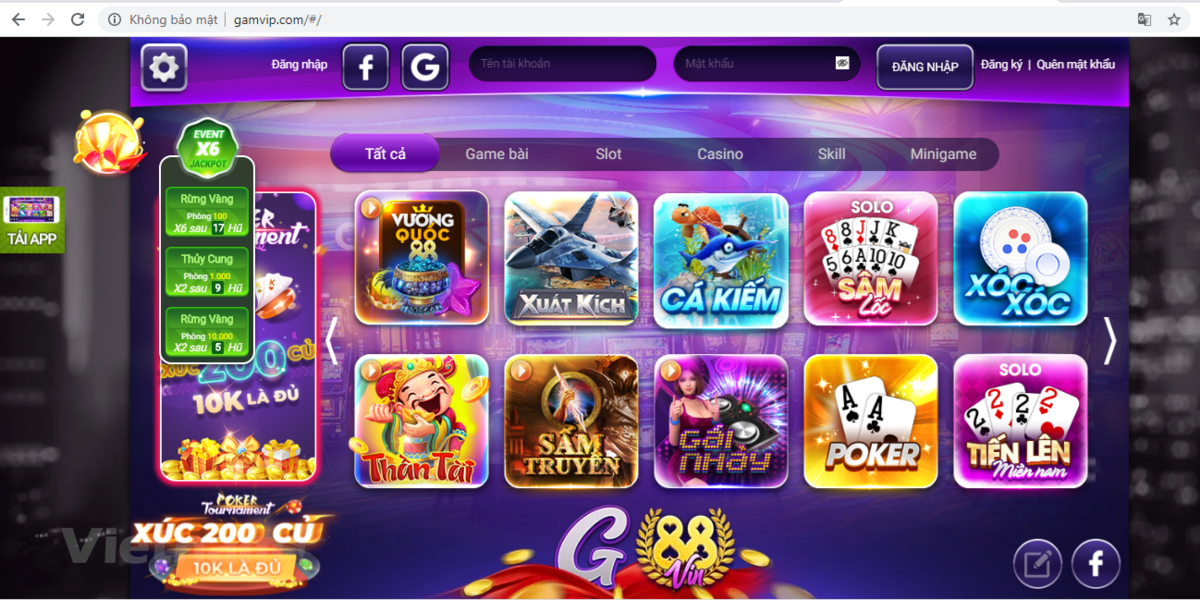Toggle password visibility eye icon
This screenshot has width=1200, height=600.
pyautogui.click(x=842, y=63)
